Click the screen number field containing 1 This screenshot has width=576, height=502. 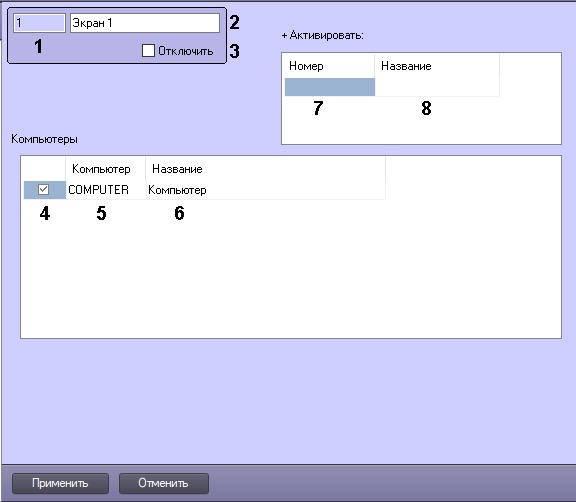pyautogui.click(x=39, y=23)
